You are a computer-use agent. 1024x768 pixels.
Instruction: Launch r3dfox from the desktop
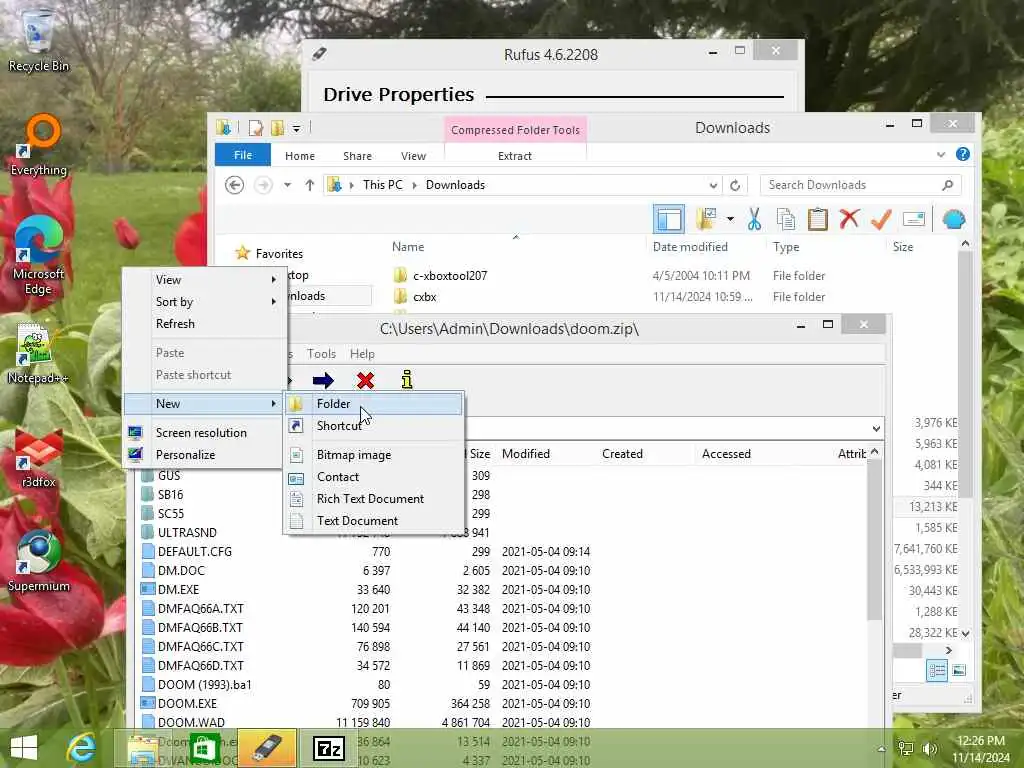point(39,457)
